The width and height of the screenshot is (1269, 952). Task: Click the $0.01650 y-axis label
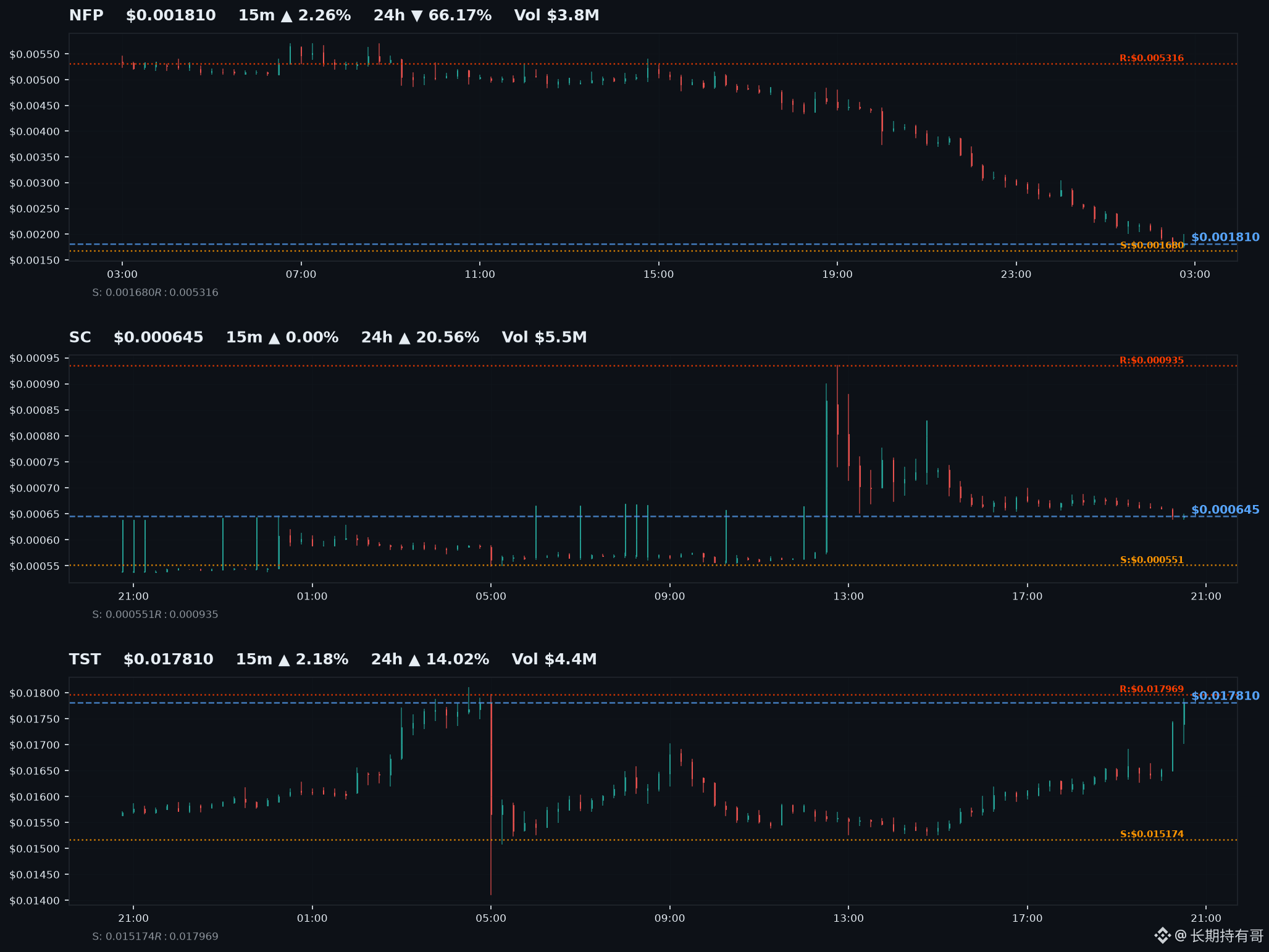click(x=35, y=771)
